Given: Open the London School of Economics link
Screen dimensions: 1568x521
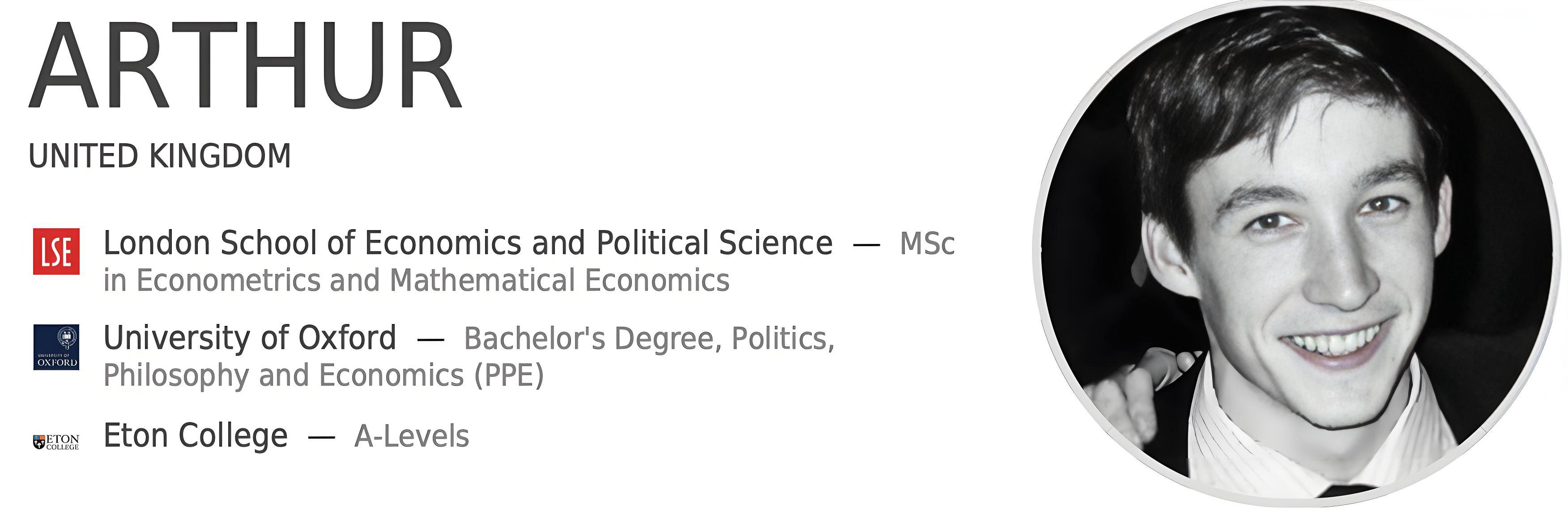Looking at the screenshot, I should pyautogui.click(x=468, y=243).
